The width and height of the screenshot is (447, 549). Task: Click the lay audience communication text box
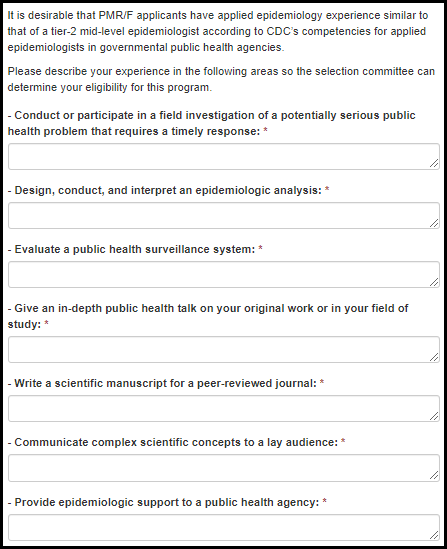[224, 468]
